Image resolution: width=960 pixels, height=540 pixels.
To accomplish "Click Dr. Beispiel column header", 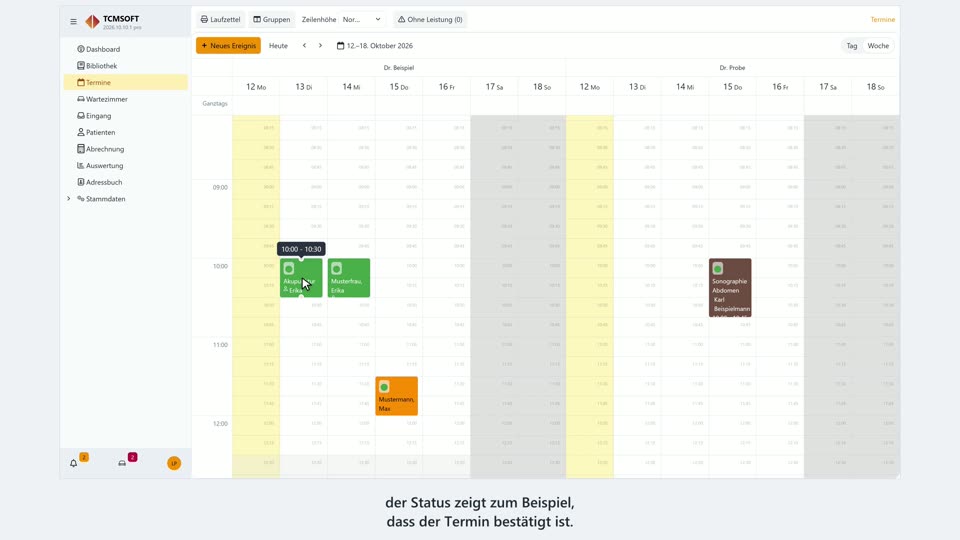I will (399, 67).
